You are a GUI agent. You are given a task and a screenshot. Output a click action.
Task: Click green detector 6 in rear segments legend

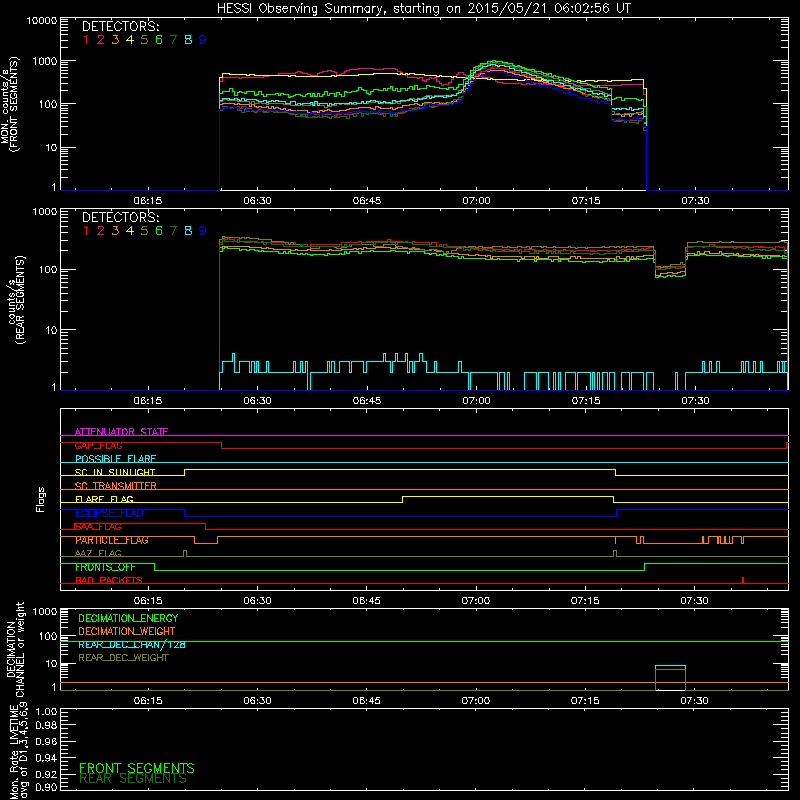tap(159, 231)
